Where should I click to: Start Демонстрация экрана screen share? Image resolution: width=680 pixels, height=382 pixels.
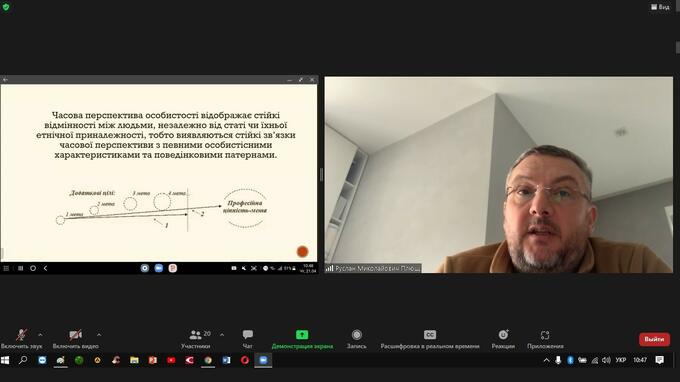click(x=302, y=339)
